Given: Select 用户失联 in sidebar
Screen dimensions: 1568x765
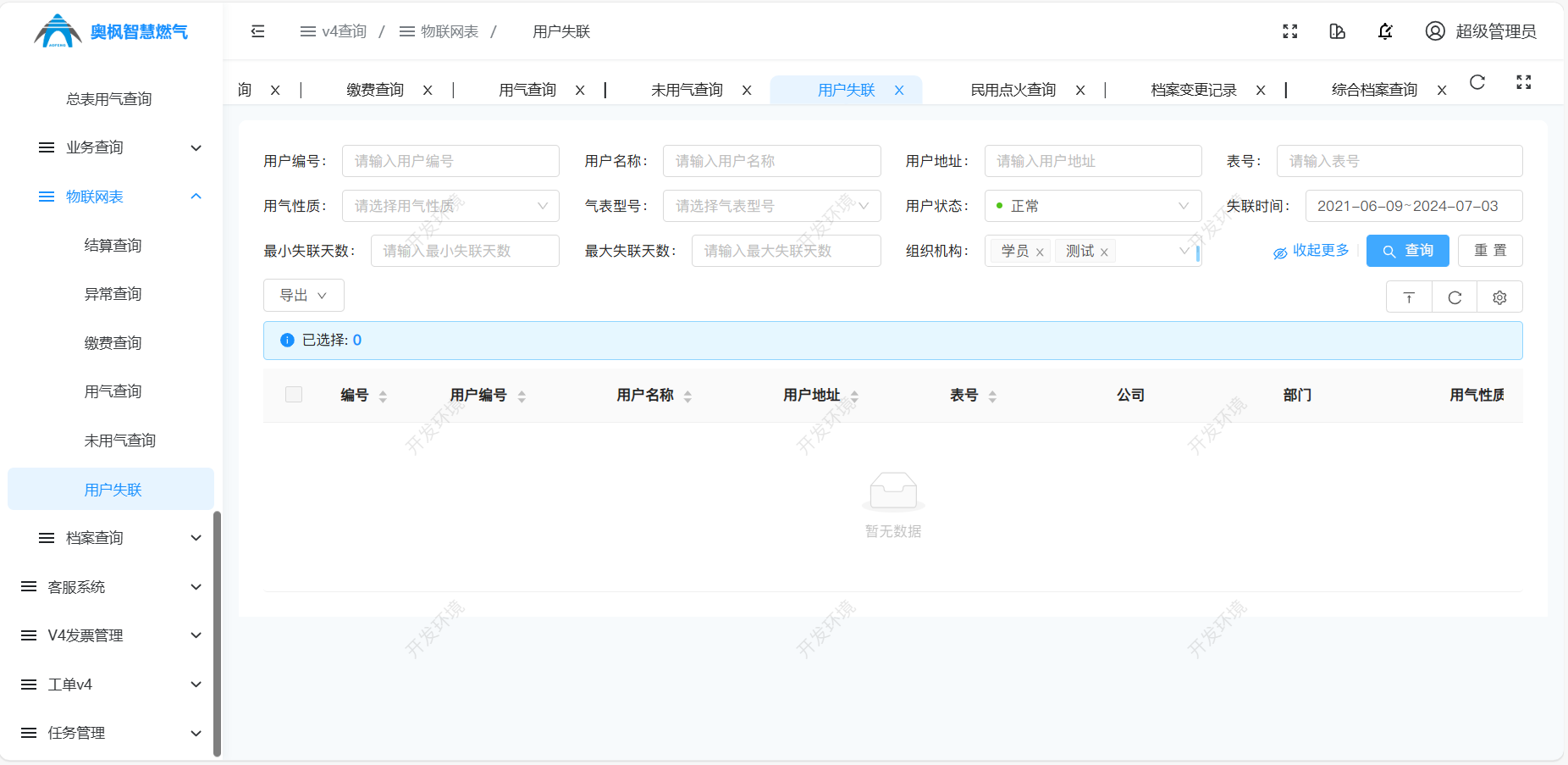Looking at the screenshot, I should pos(111,490).
